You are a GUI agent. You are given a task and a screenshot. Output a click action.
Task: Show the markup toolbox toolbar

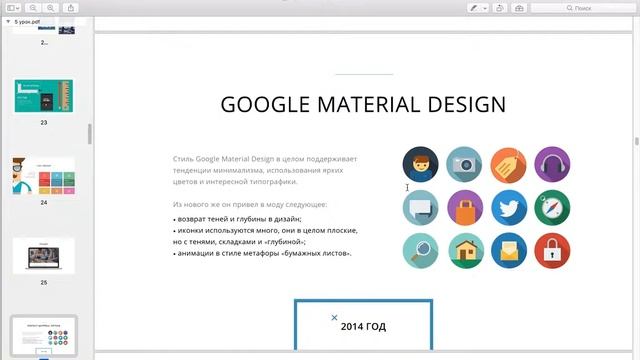[x=519, y=8]
